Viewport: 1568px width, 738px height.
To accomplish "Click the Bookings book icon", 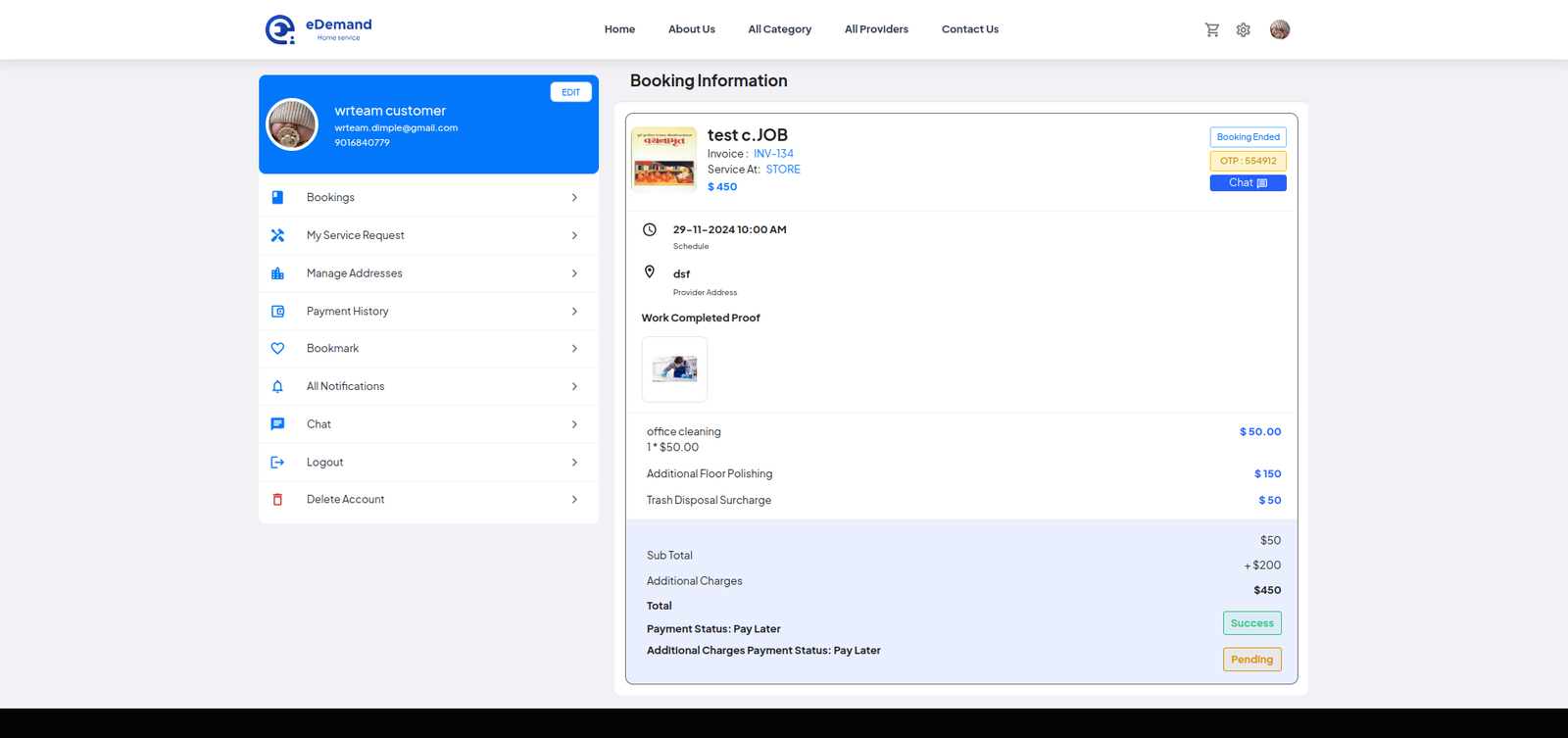I will pyautogui.click(x=277, y=197).
